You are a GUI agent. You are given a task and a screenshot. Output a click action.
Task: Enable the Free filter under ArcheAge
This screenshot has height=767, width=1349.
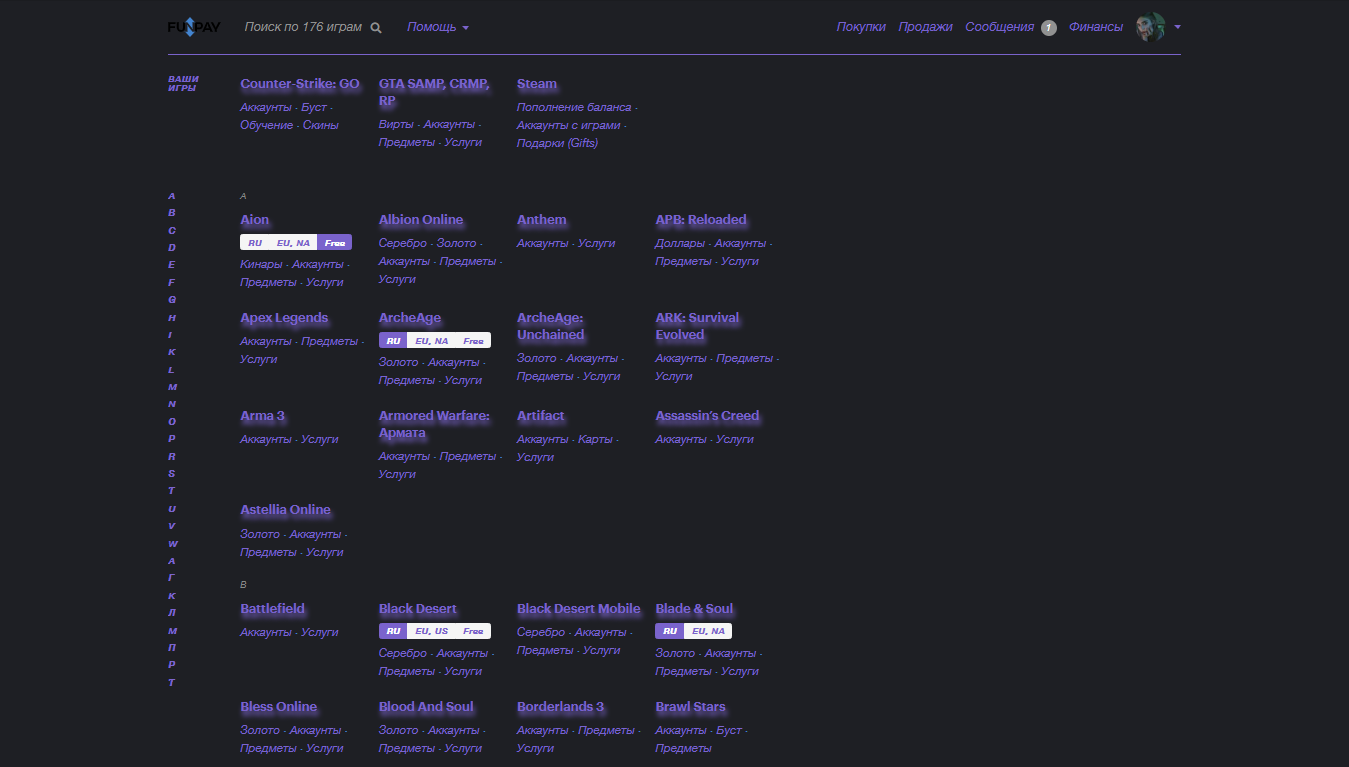(x=477, y=339)
